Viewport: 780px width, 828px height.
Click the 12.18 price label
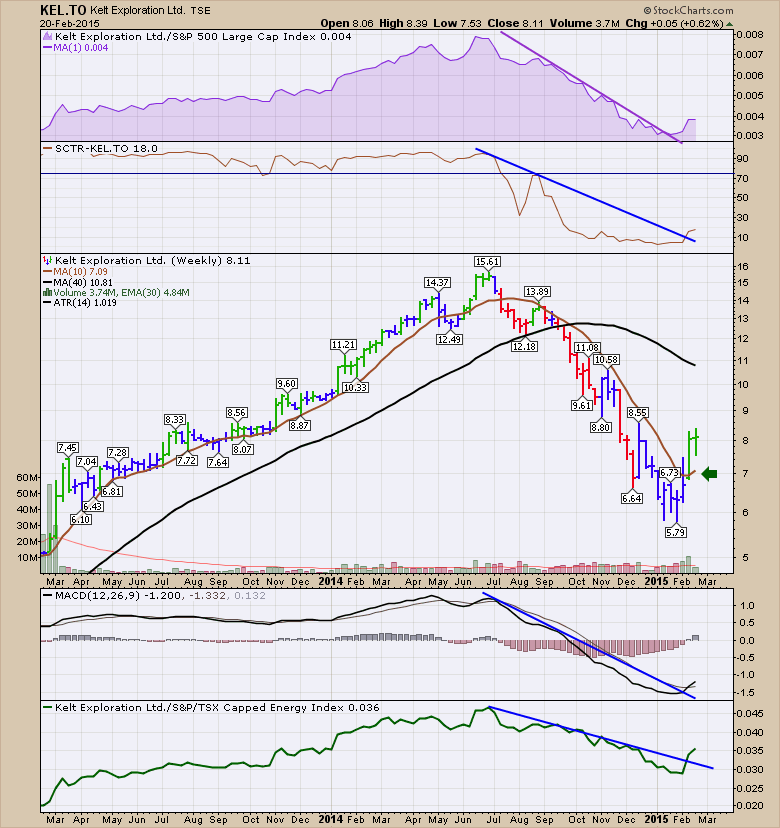coord(524,346)
